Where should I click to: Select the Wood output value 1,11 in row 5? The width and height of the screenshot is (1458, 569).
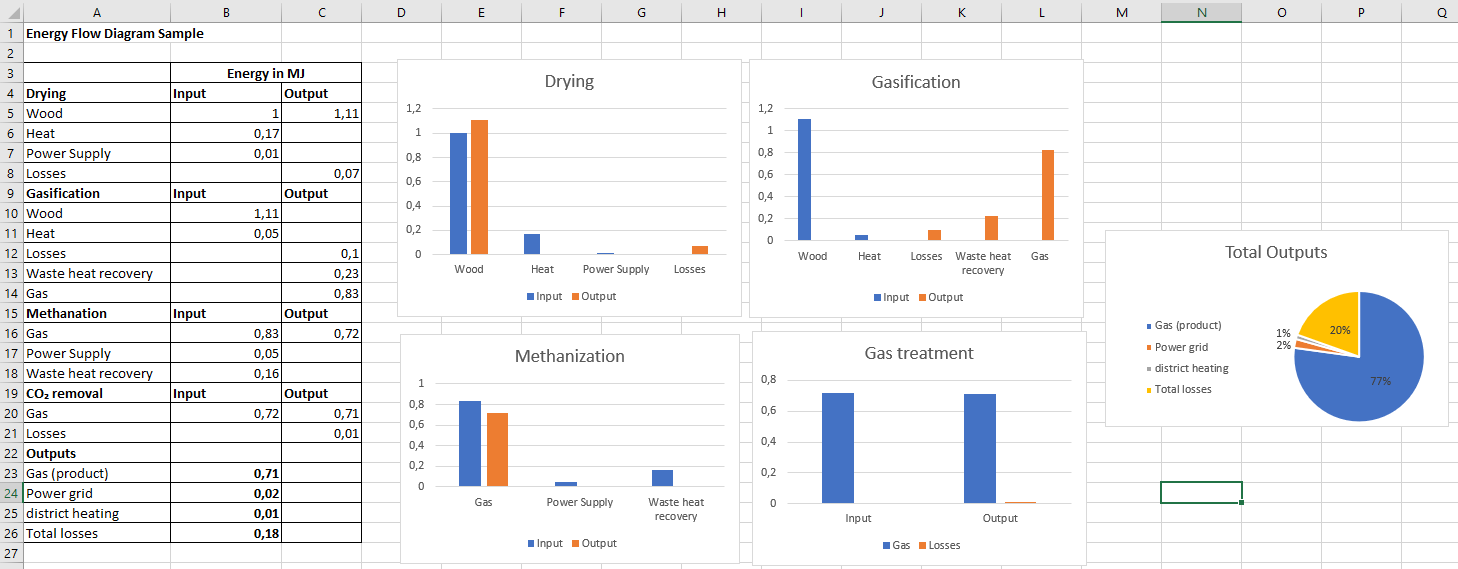click(321, 113)
